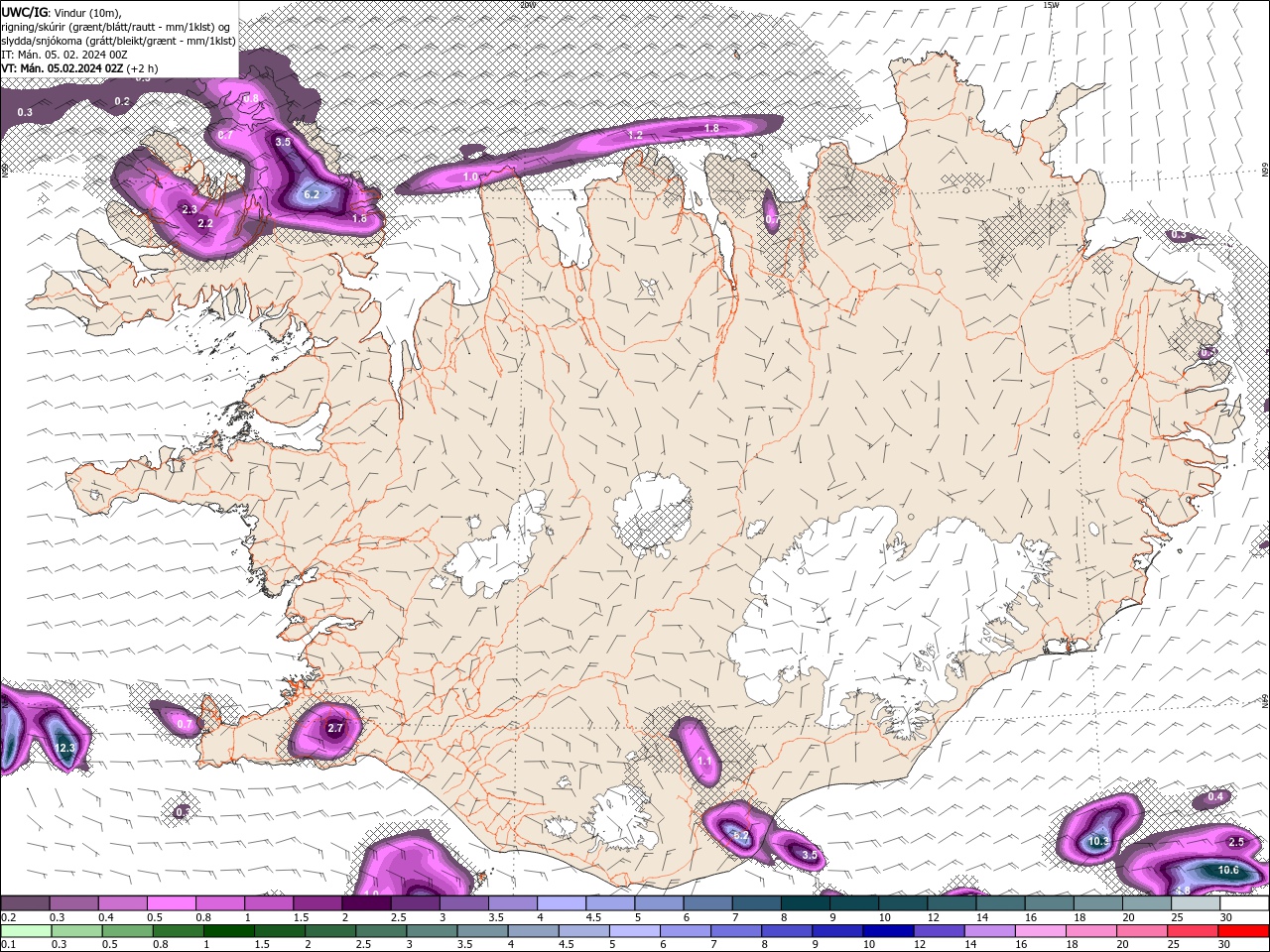Click the 2.7 value label in the southwest
The height and width of the screenshot is (952, 1270).
335,728
